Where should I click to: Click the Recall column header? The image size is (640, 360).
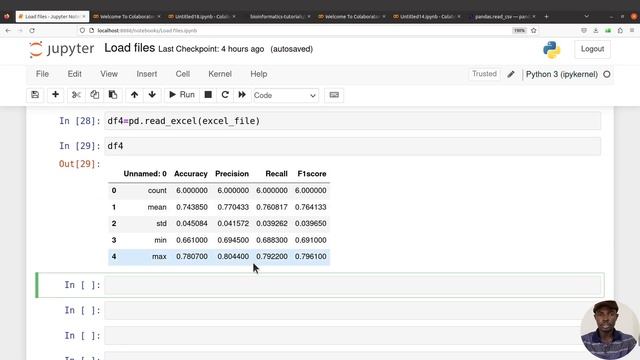pyautogui.click(x=276, y=173)
